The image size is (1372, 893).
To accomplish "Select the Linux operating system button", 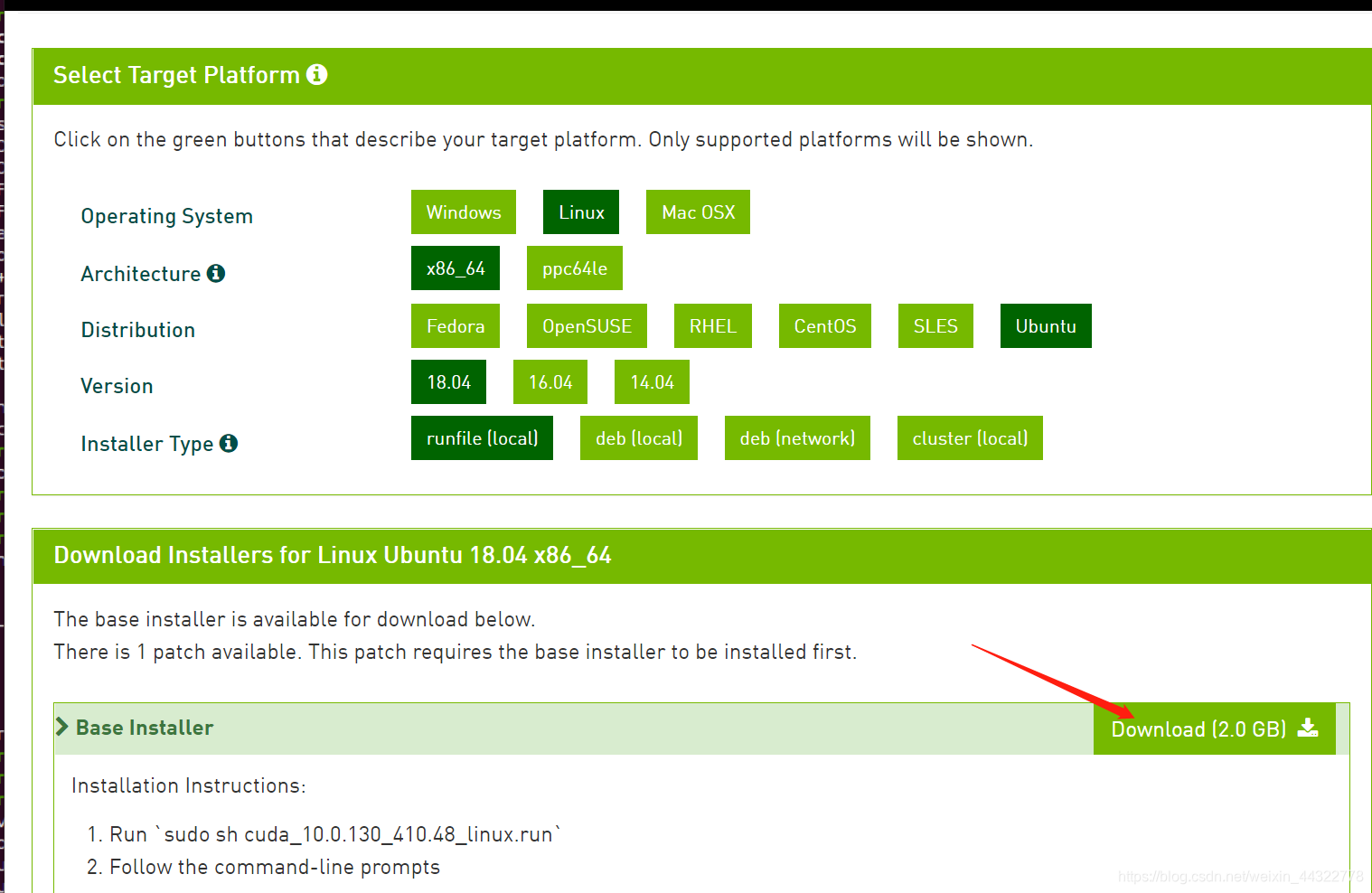I will click(x=581, y=212).
